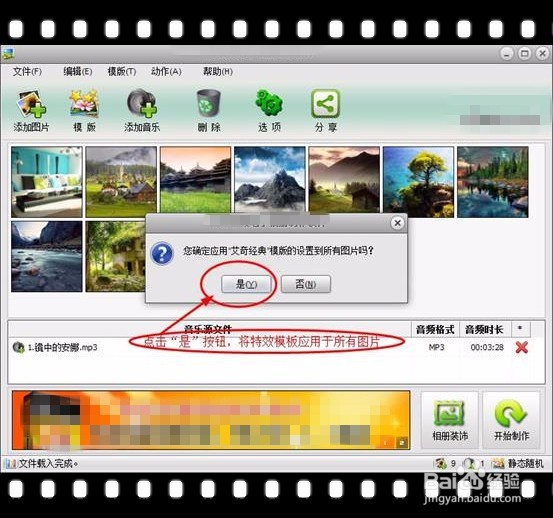
Task: Remove the mp3 with the red X
Action: 521,347
